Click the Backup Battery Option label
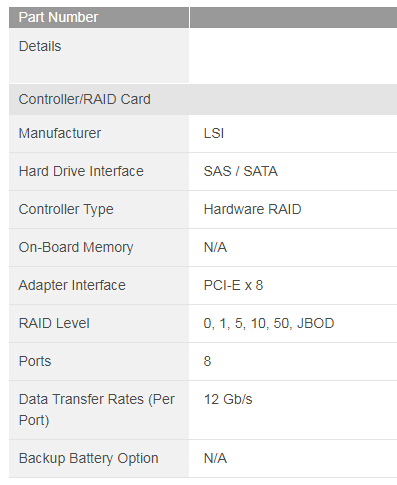The width and height of the screenshot is (397, 485). 88,458
